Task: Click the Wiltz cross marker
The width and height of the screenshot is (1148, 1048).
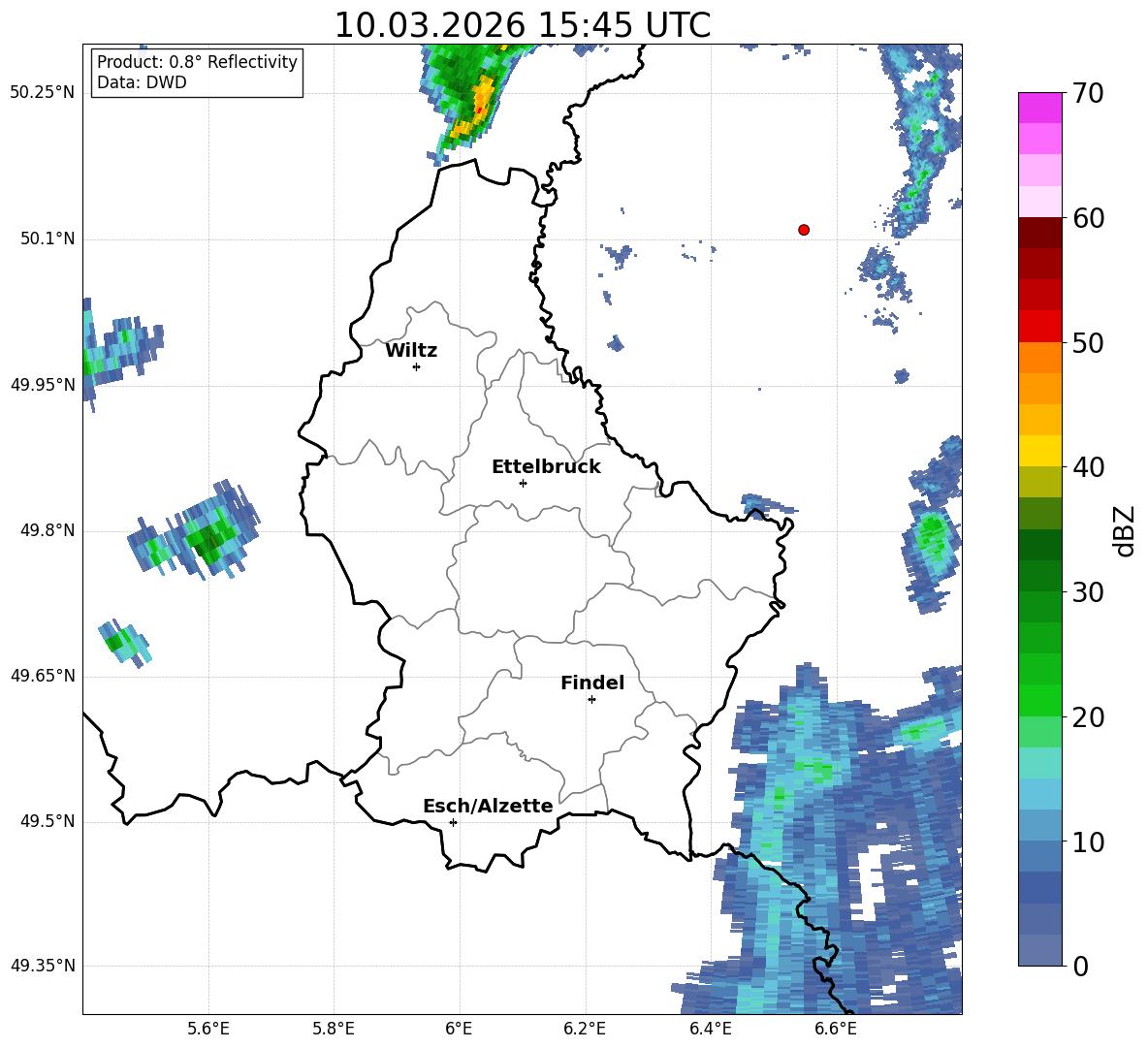Action: pos(417,366)
